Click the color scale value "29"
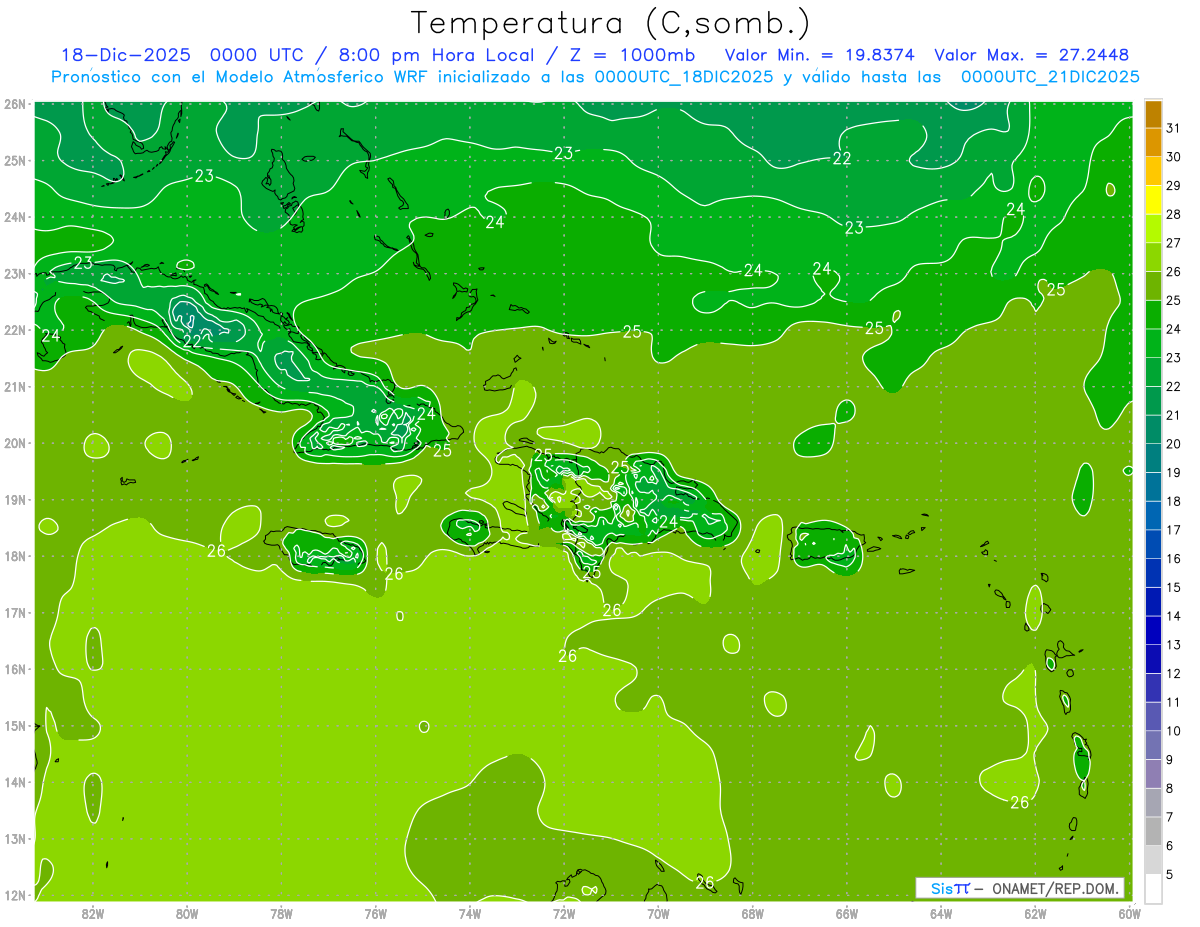The height and width of the screenshot is (927, 1200). click(x=1173, y=185)
